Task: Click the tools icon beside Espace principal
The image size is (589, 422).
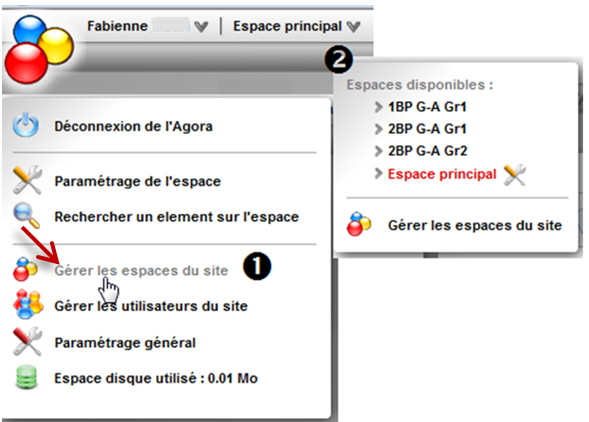Action: (514, 175)
